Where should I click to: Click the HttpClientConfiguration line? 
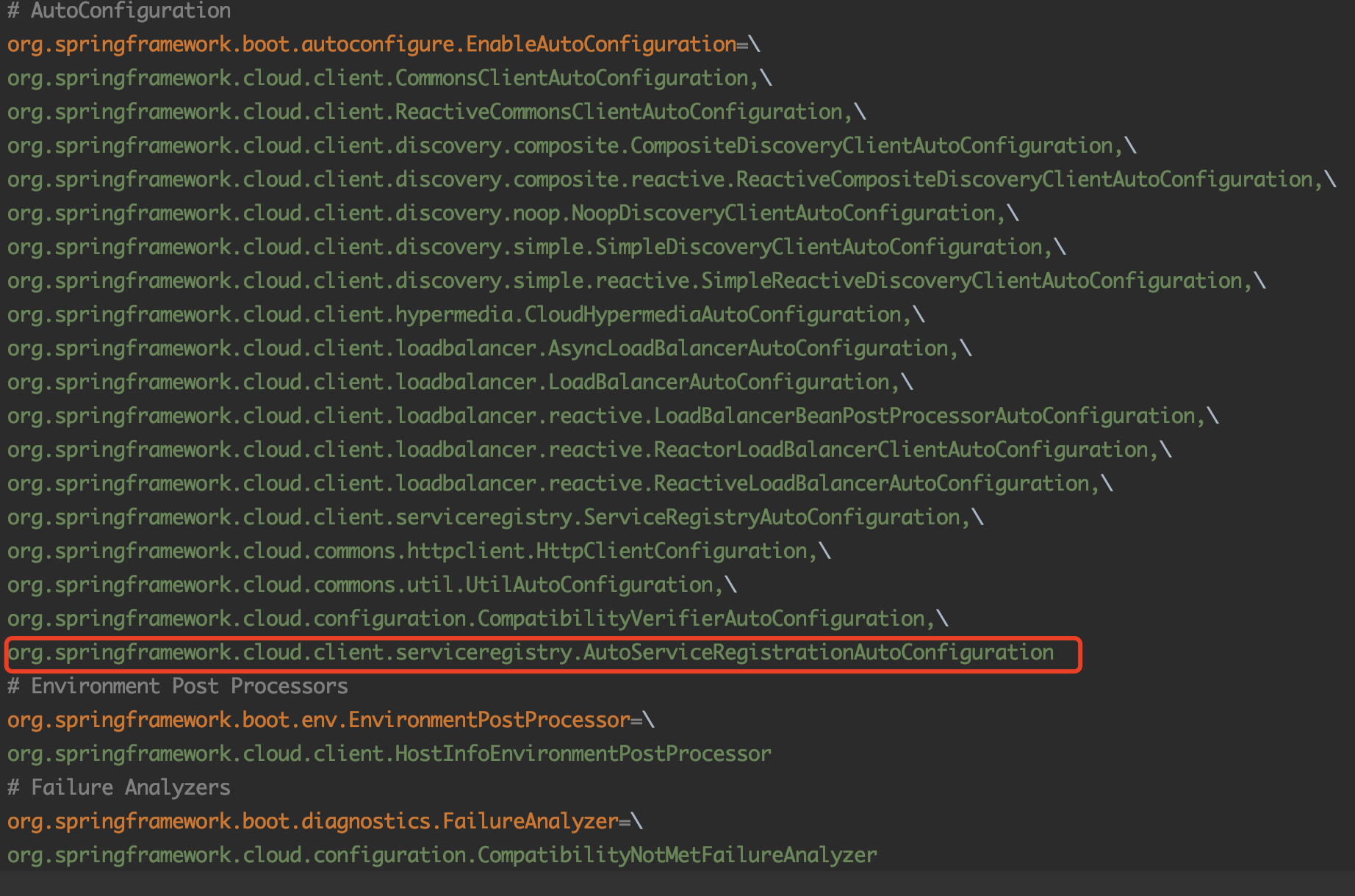pyautogui.click(x=419, y=552)
